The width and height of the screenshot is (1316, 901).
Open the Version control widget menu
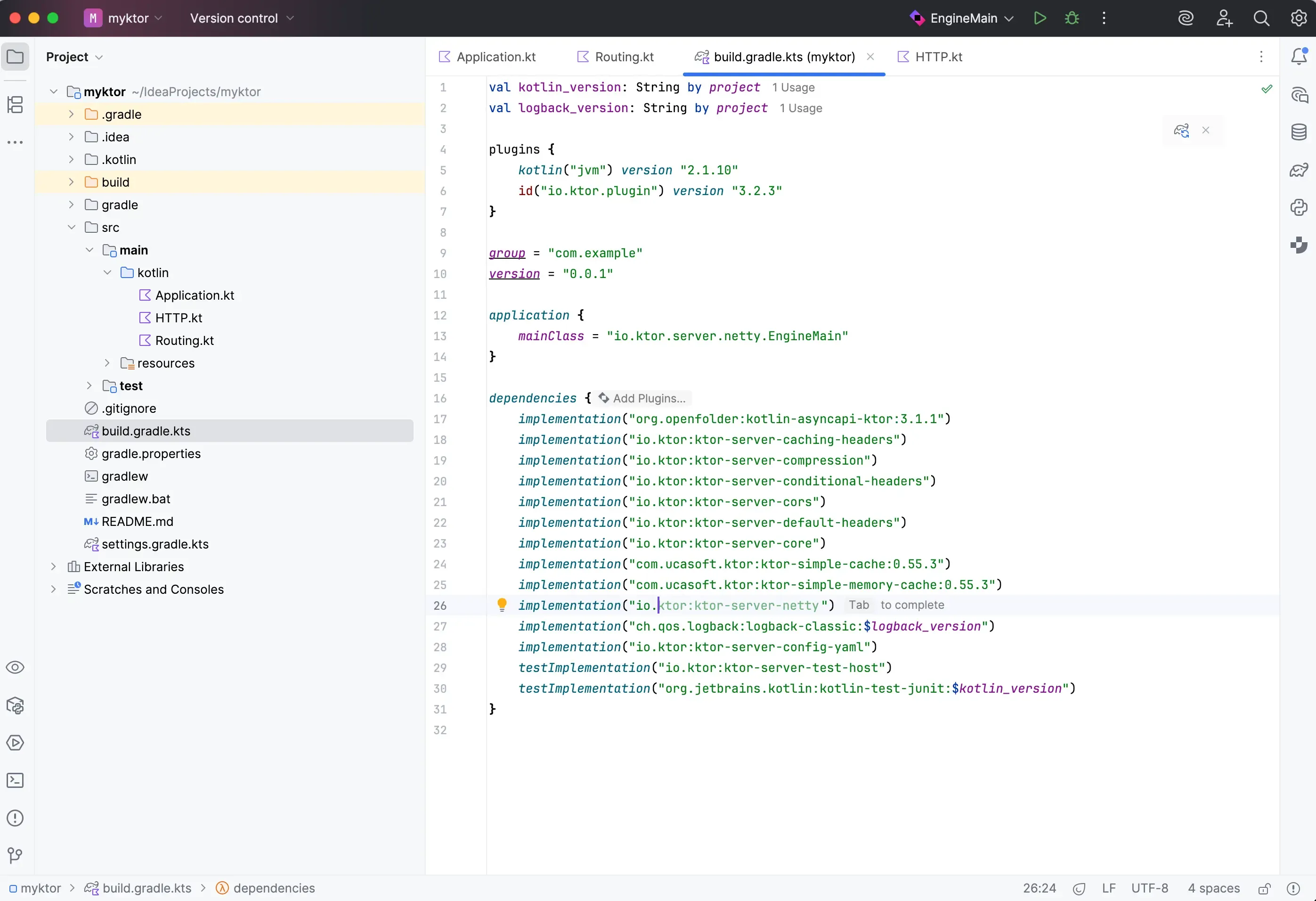pyautogui.click(x=241, y=17)
